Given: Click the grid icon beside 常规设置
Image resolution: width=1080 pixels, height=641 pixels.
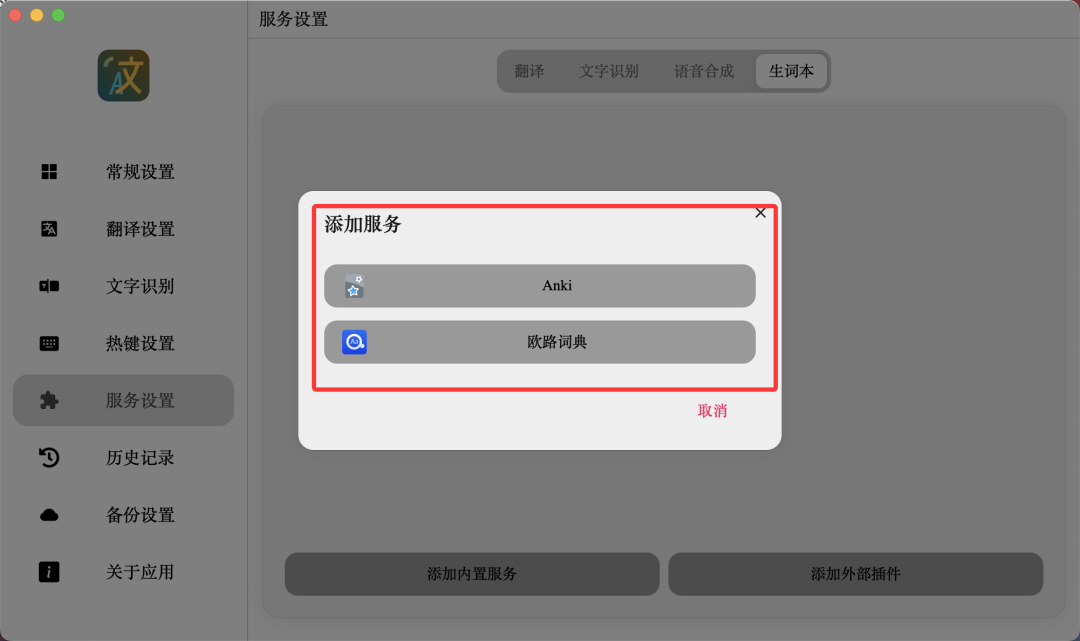Looking at the screenshot, I should tap(49, 171).
